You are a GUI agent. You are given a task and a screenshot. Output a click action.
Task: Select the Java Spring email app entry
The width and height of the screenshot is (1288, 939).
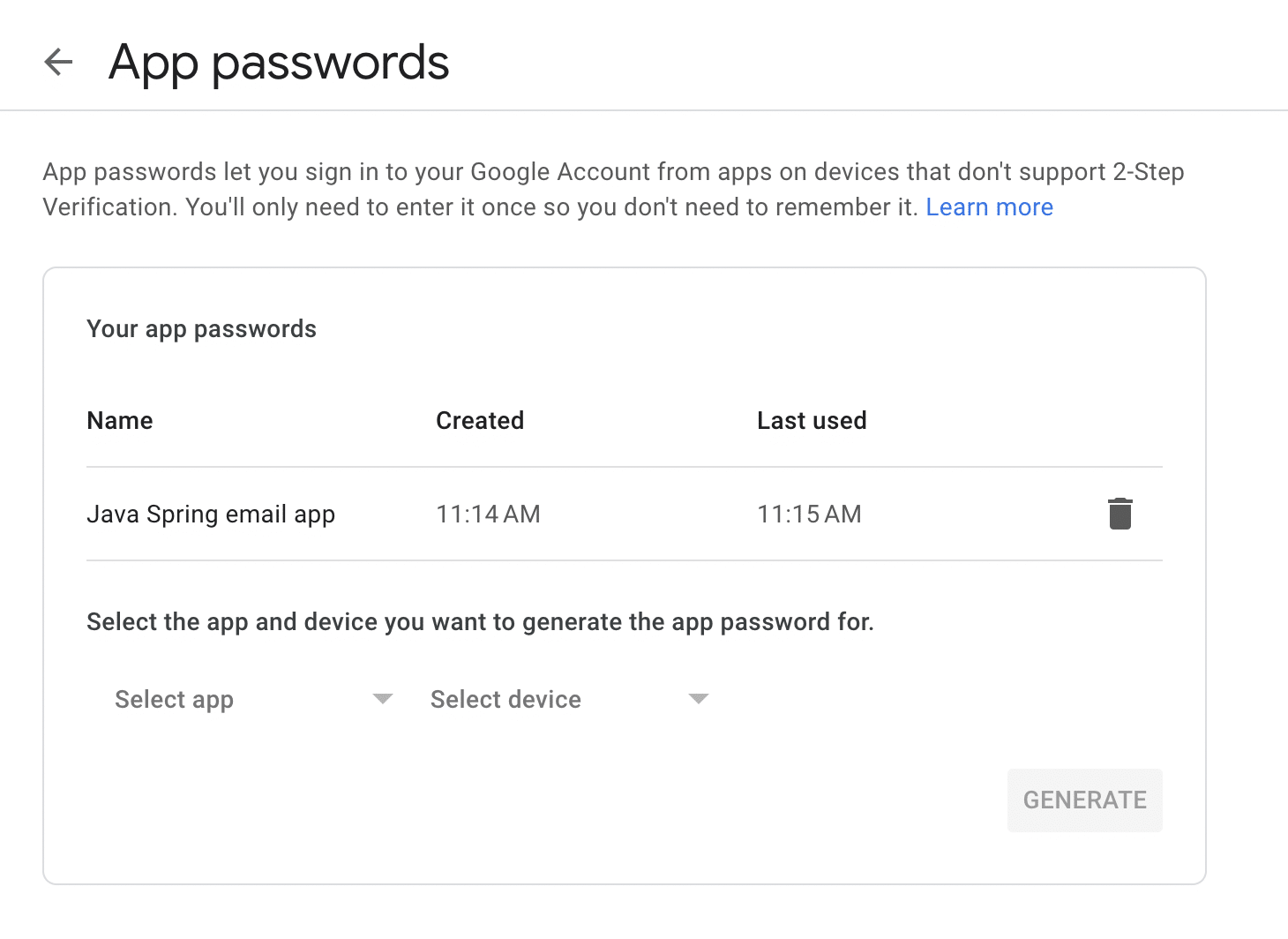point(211,514)
